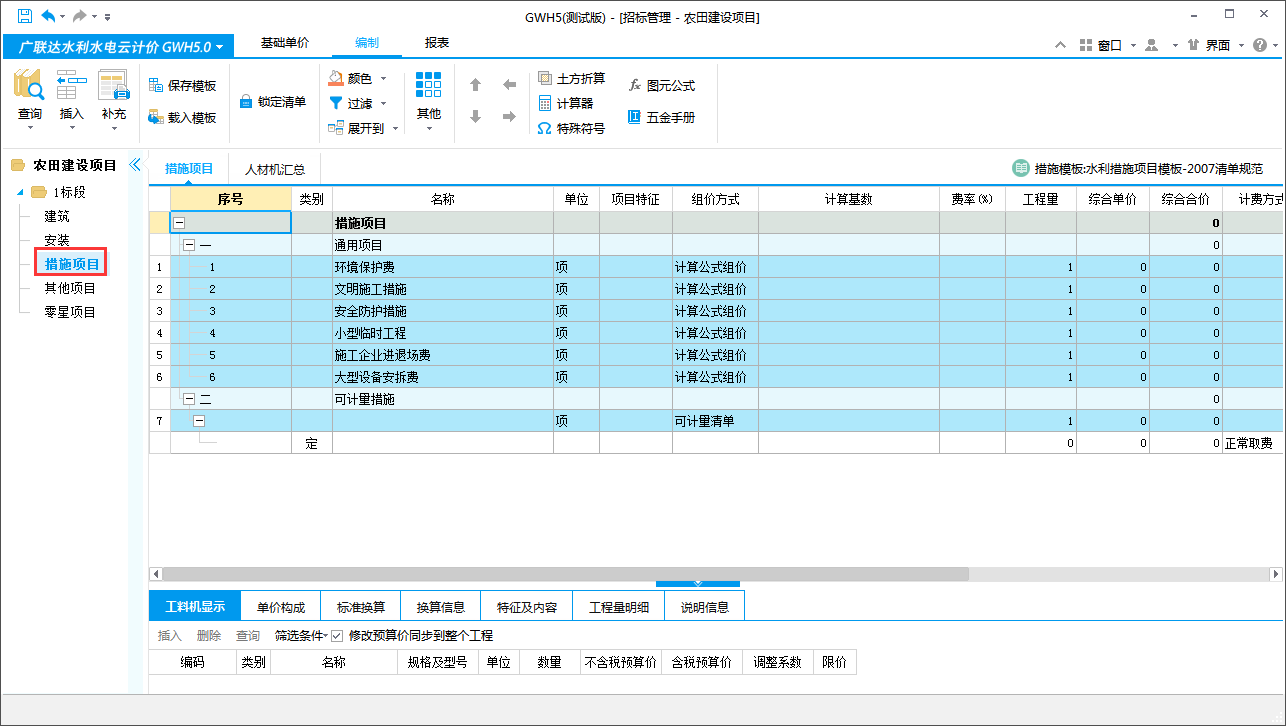Collapse the 一 通用项目 group
This screenshot has height=726, width=1286.
pos(189,245)
